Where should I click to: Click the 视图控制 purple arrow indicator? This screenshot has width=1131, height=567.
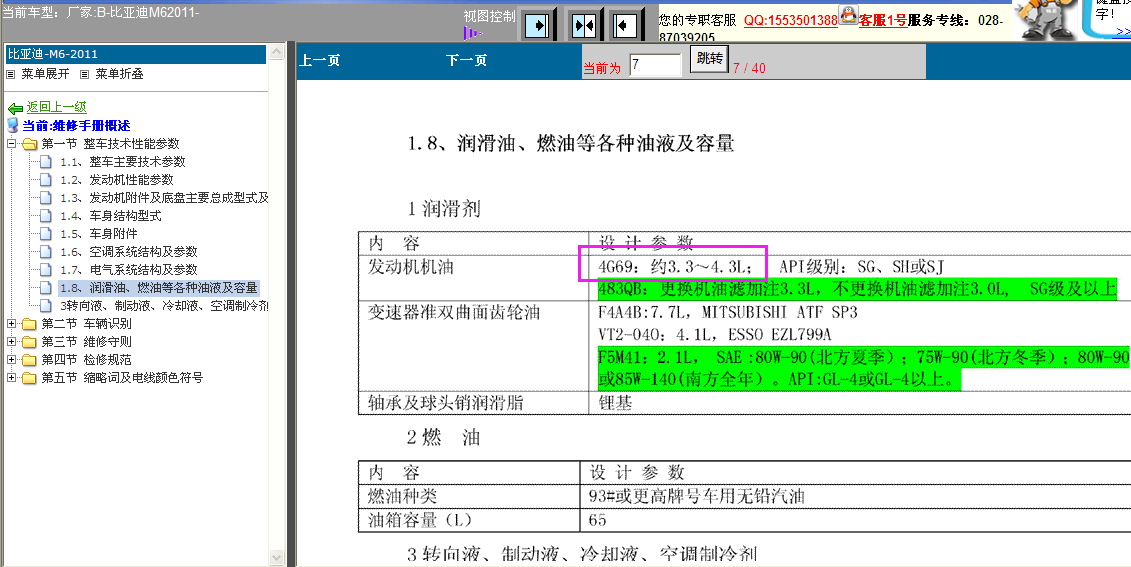[472, 33]
